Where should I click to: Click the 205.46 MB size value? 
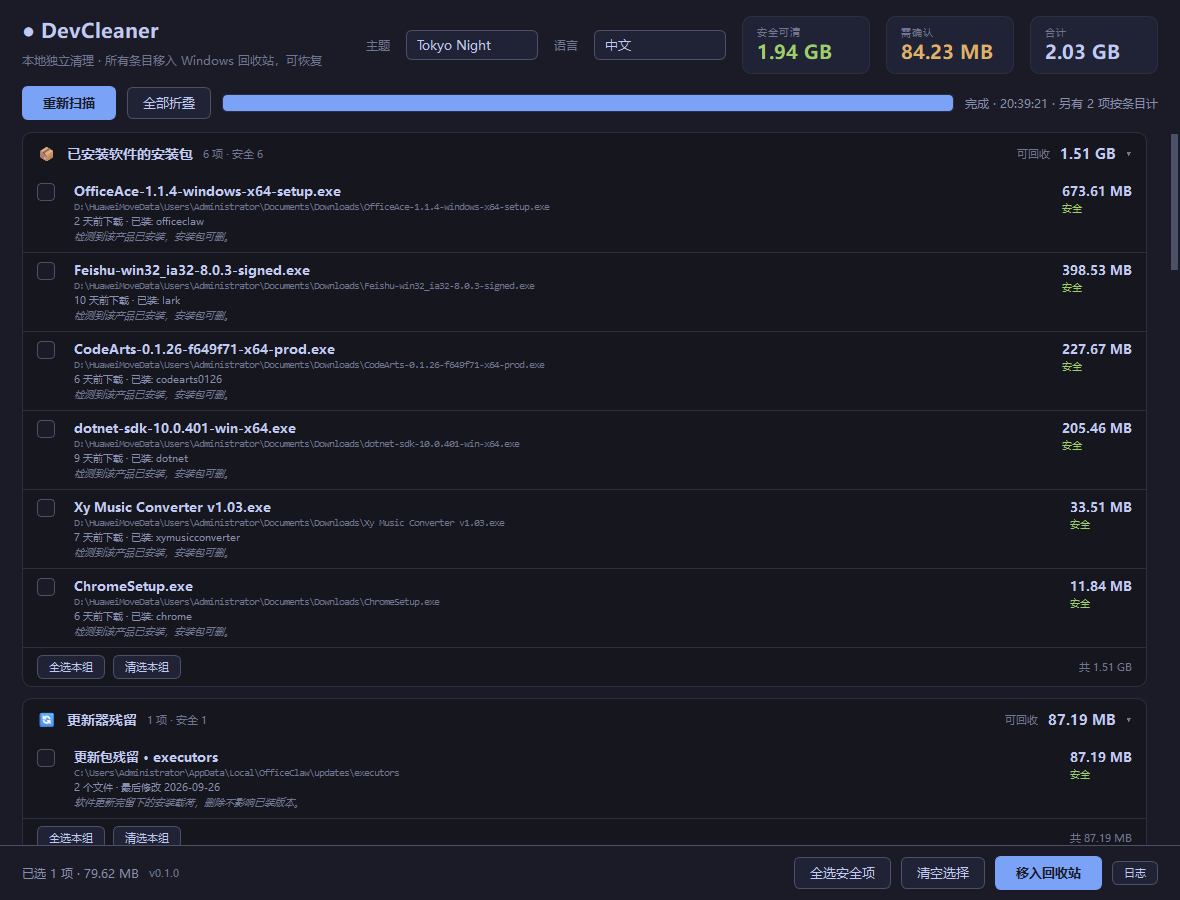point(1096,428)
